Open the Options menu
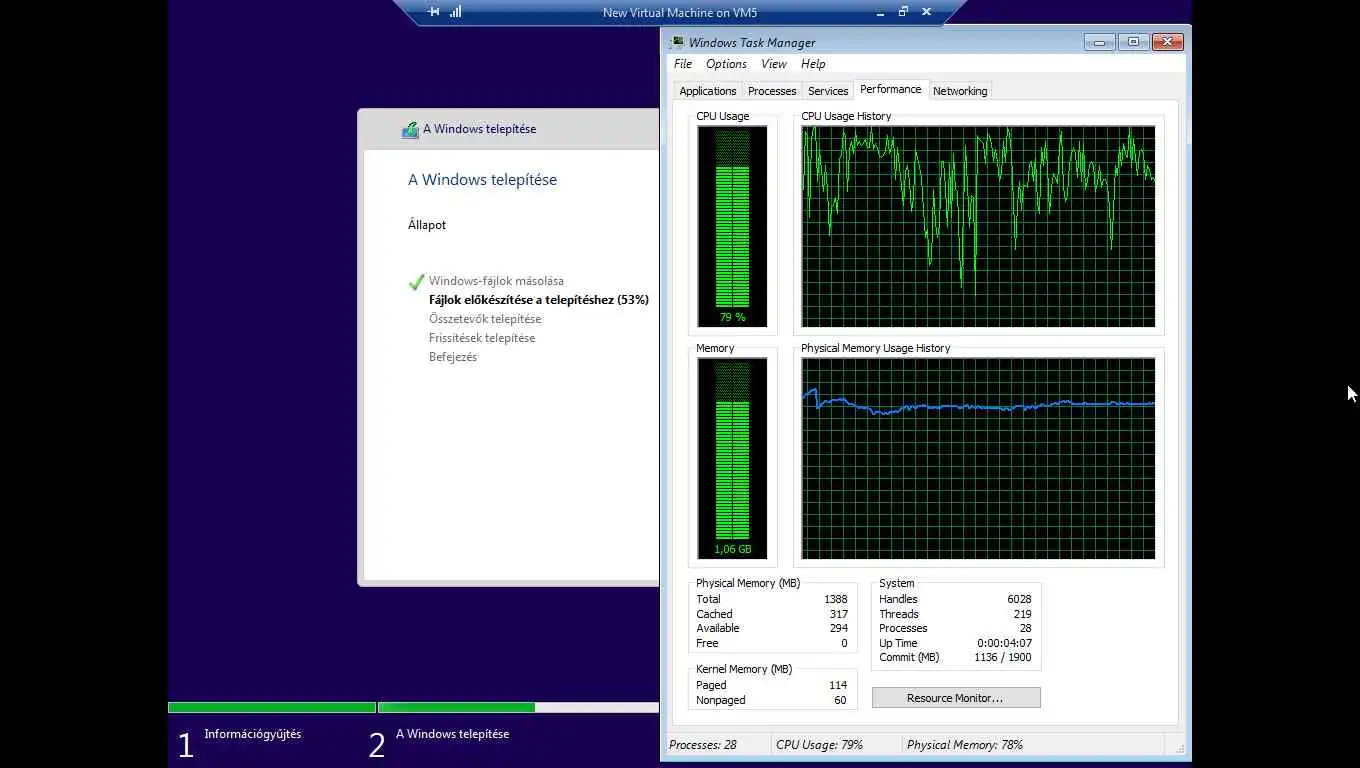1360x768 pixels. [x=727, y=64]
